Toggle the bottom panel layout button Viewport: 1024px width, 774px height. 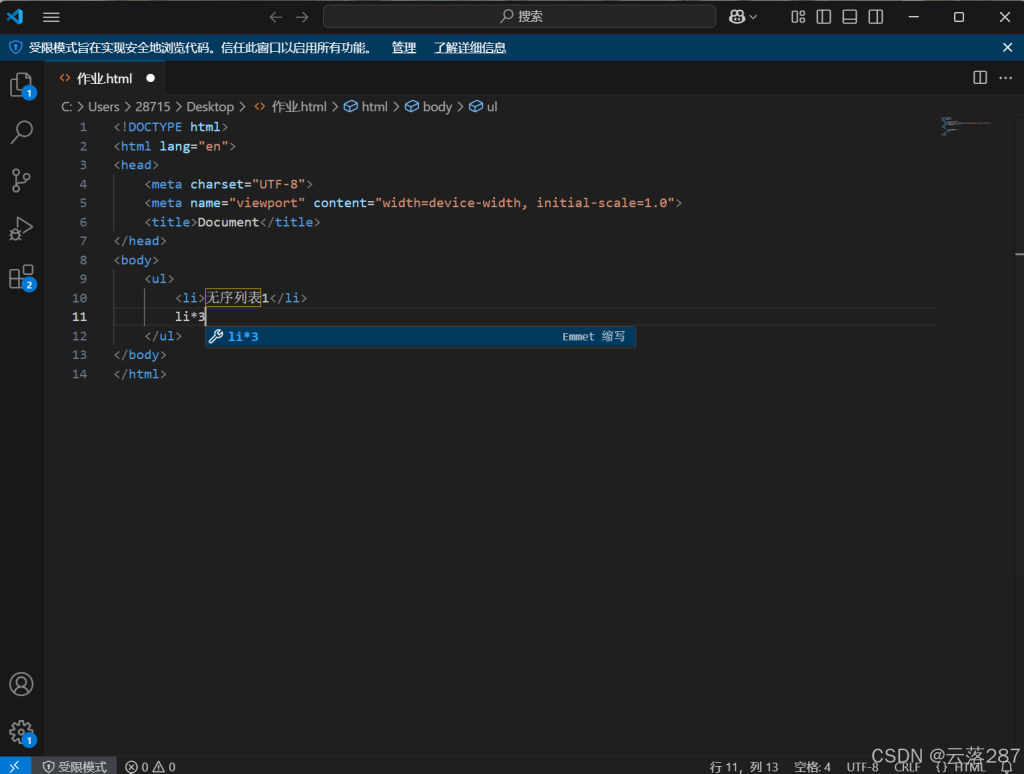[850, 17]
